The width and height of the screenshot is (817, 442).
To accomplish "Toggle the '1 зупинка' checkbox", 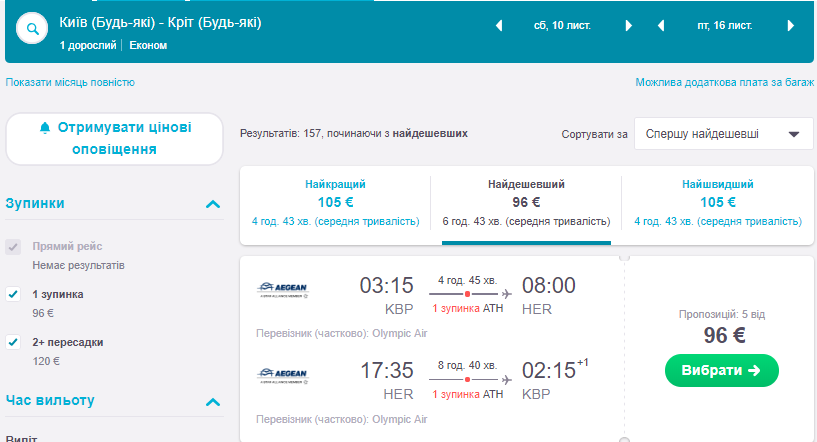I will [x=13, y=294].
